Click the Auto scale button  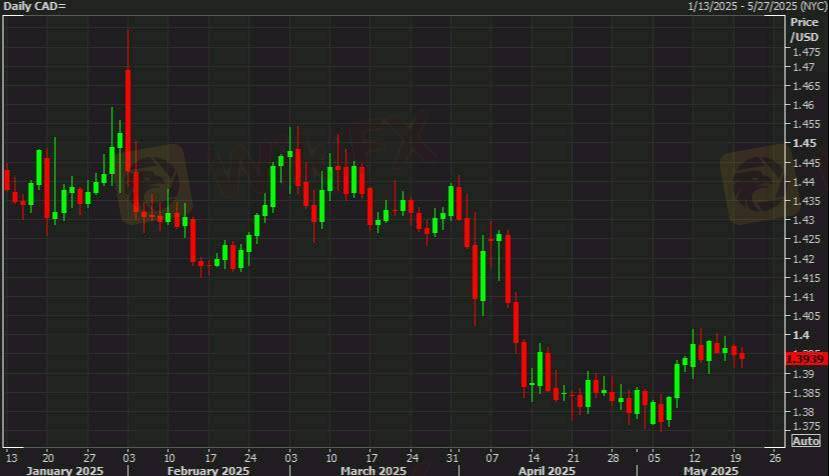806,441
